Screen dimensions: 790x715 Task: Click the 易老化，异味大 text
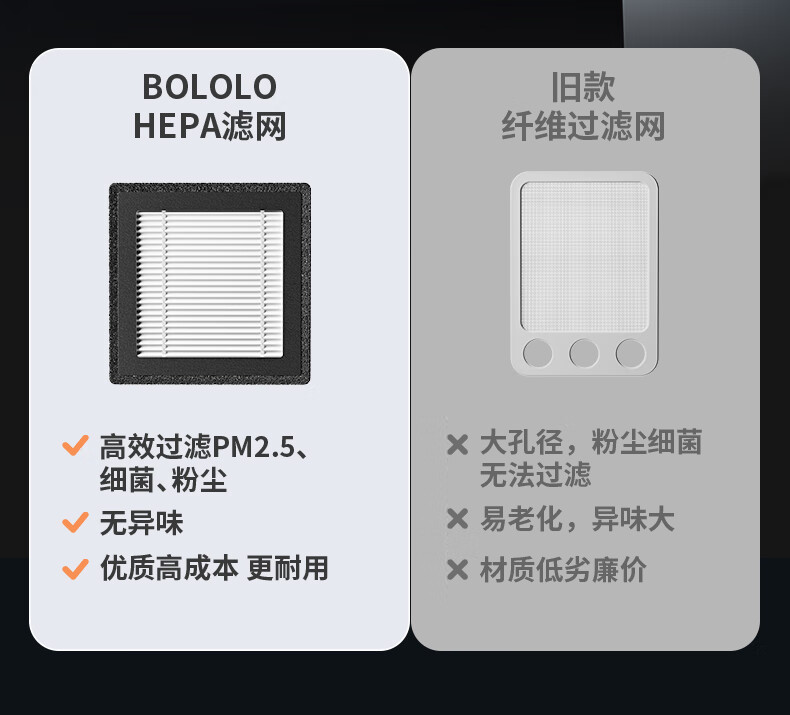click(577, 519)
